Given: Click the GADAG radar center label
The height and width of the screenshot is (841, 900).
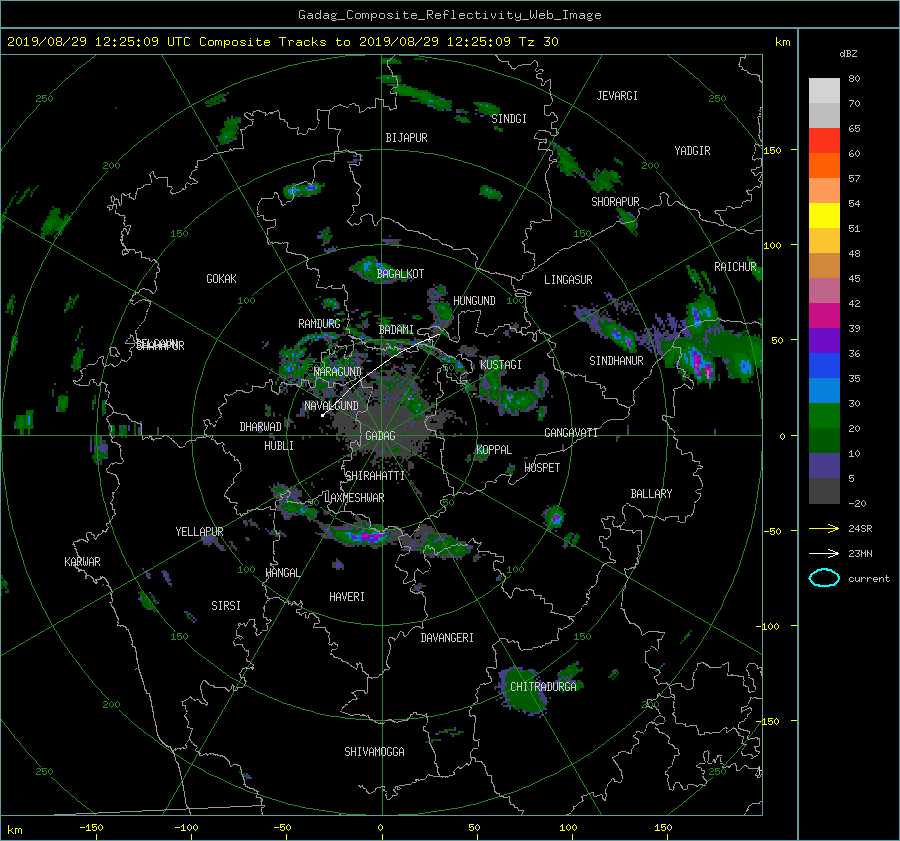Looking at the screenshot, I should tap(380, 436).
